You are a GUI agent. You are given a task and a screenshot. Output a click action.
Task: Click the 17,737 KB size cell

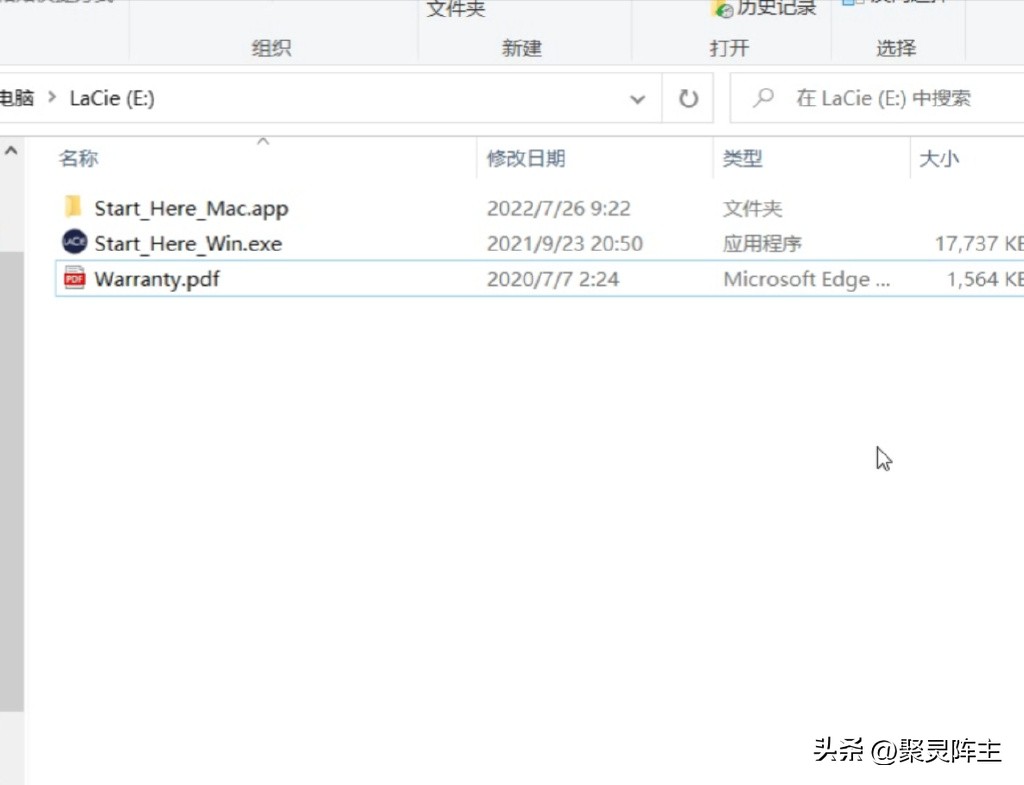point(979,244)
